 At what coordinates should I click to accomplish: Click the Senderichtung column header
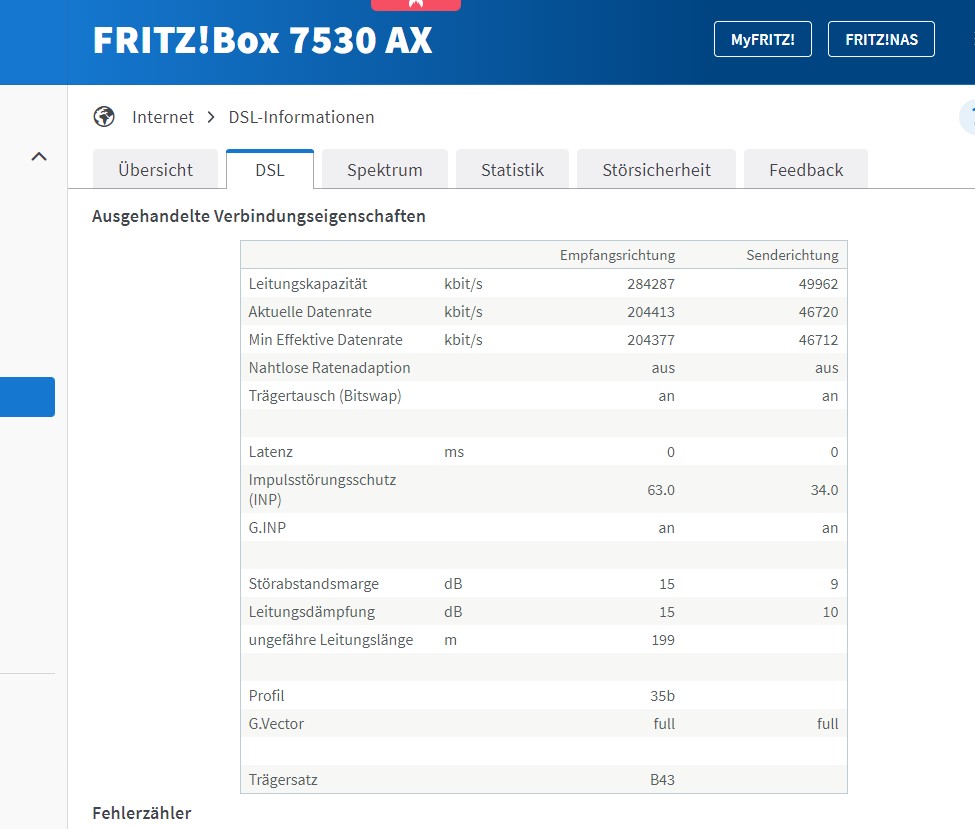792,255
